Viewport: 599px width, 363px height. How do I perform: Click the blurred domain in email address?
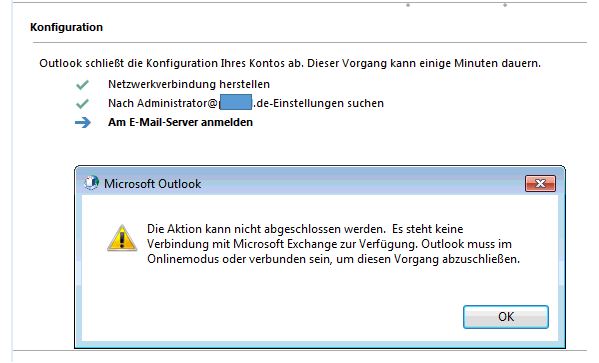point(236,103)
